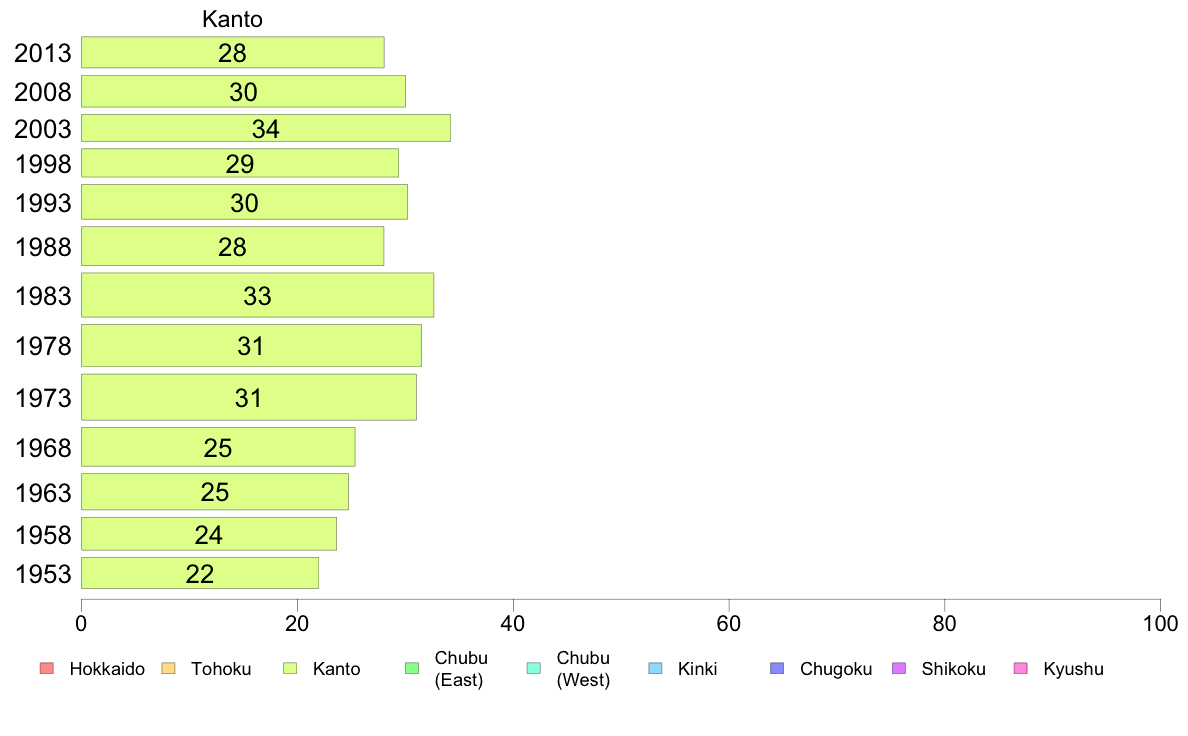Select the 2003 bar showing 34
1188x736 pixels.
pyautogui.click(x=266, y=128)
